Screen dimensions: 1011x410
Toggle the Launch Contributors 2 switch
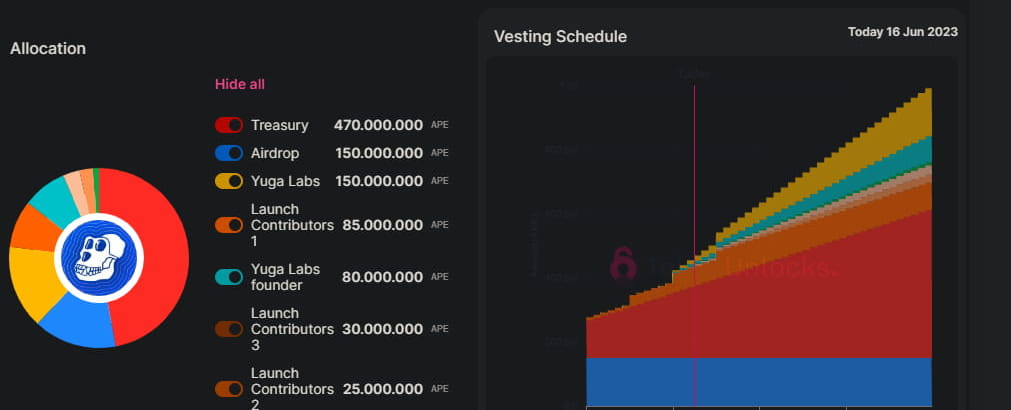point(229,389)
